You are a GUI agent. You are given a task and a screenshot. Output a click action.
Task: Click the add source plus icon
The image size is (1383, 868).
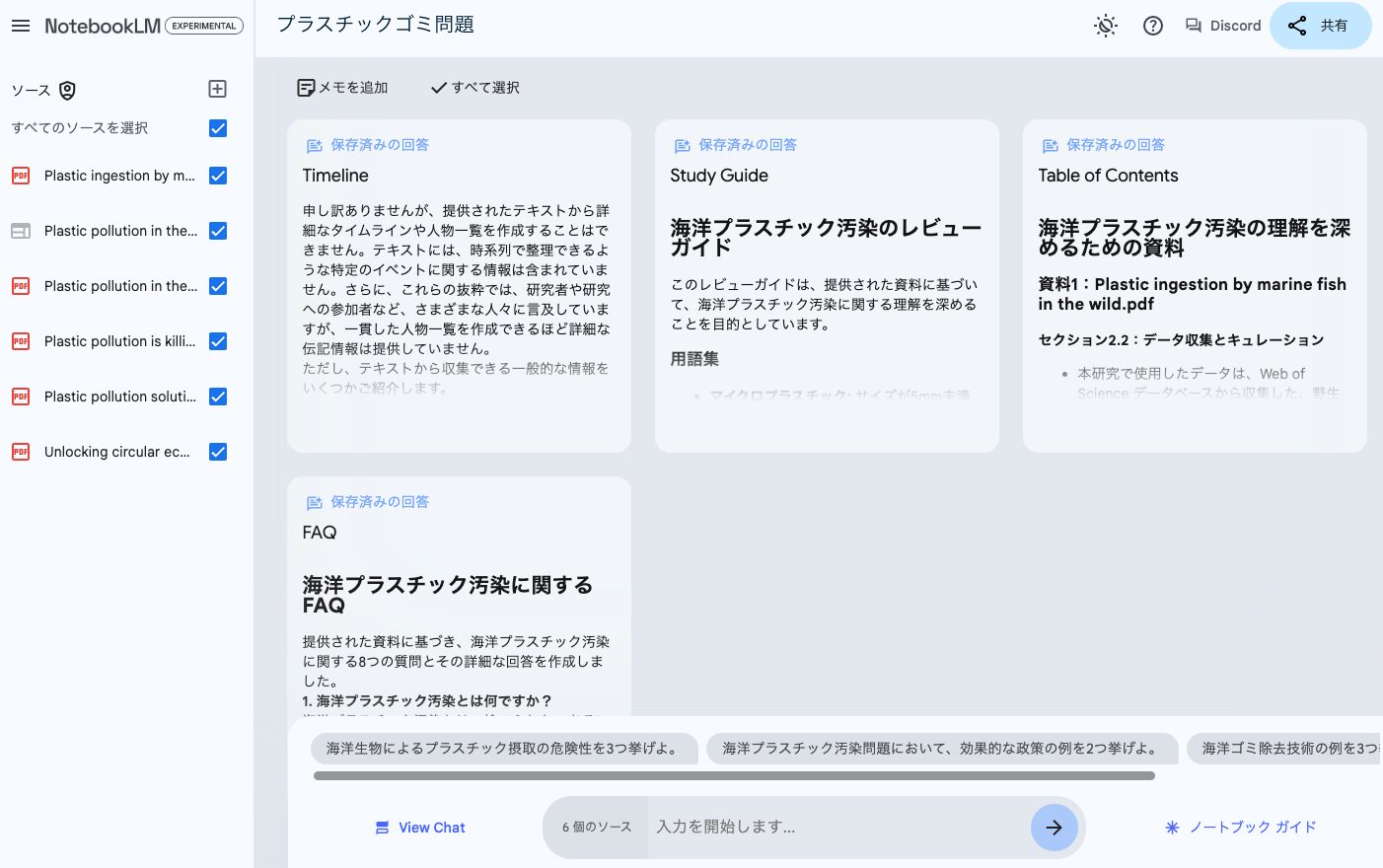point(218,89)
